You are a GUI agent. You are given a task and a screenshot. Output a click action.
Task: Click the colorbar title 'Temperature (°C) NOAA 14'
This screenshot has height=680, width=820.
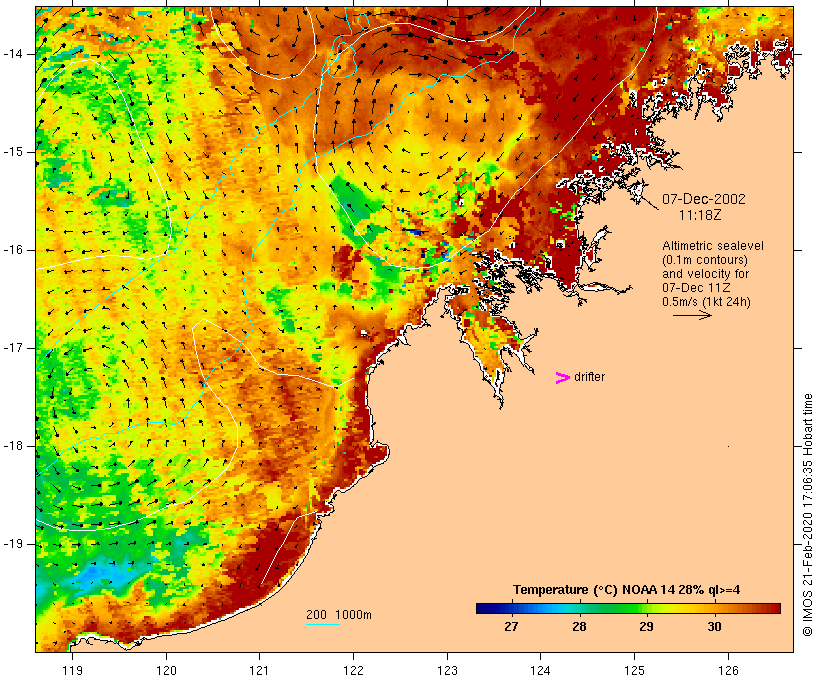click(594, 590)
